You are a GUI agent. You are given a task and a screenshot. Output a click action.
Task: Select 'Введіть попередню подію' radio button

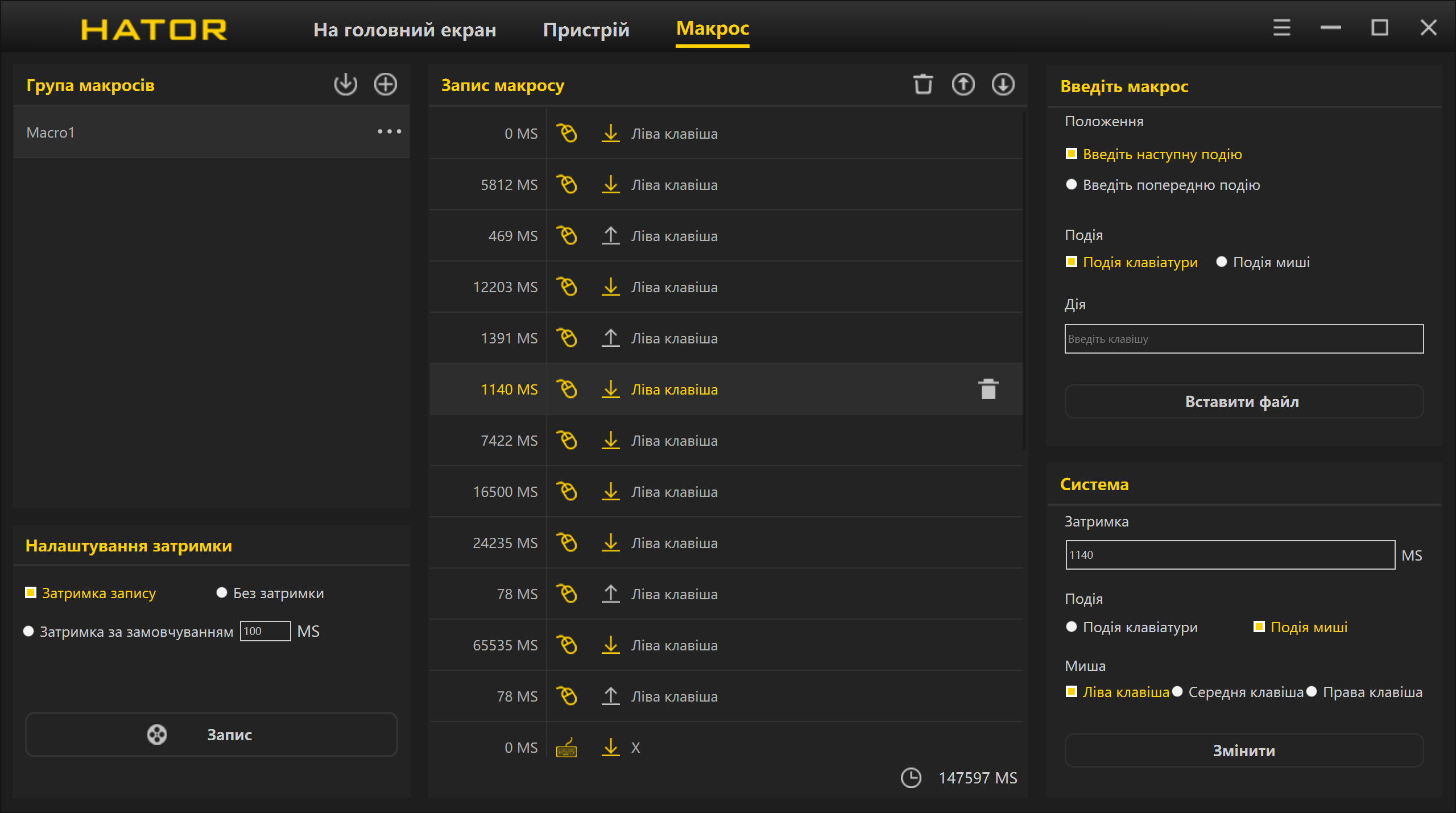1072,185
